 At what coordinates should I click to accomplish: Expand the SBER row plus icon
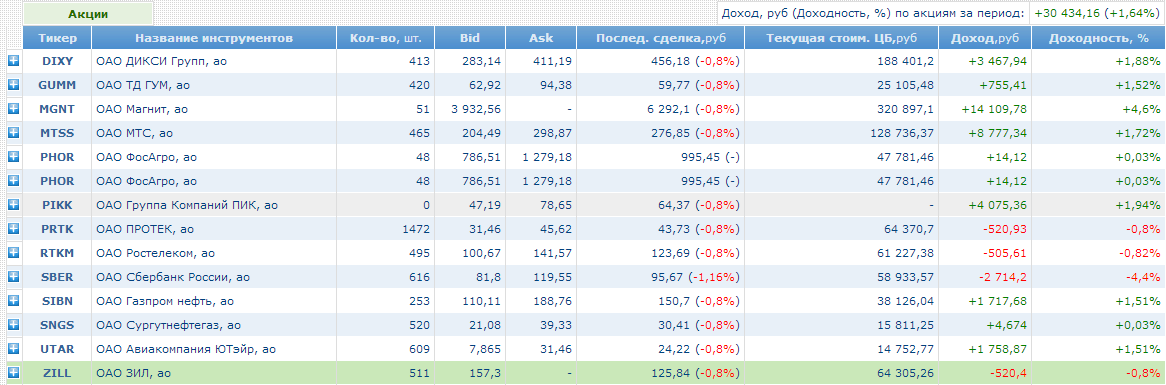(13, 276)
